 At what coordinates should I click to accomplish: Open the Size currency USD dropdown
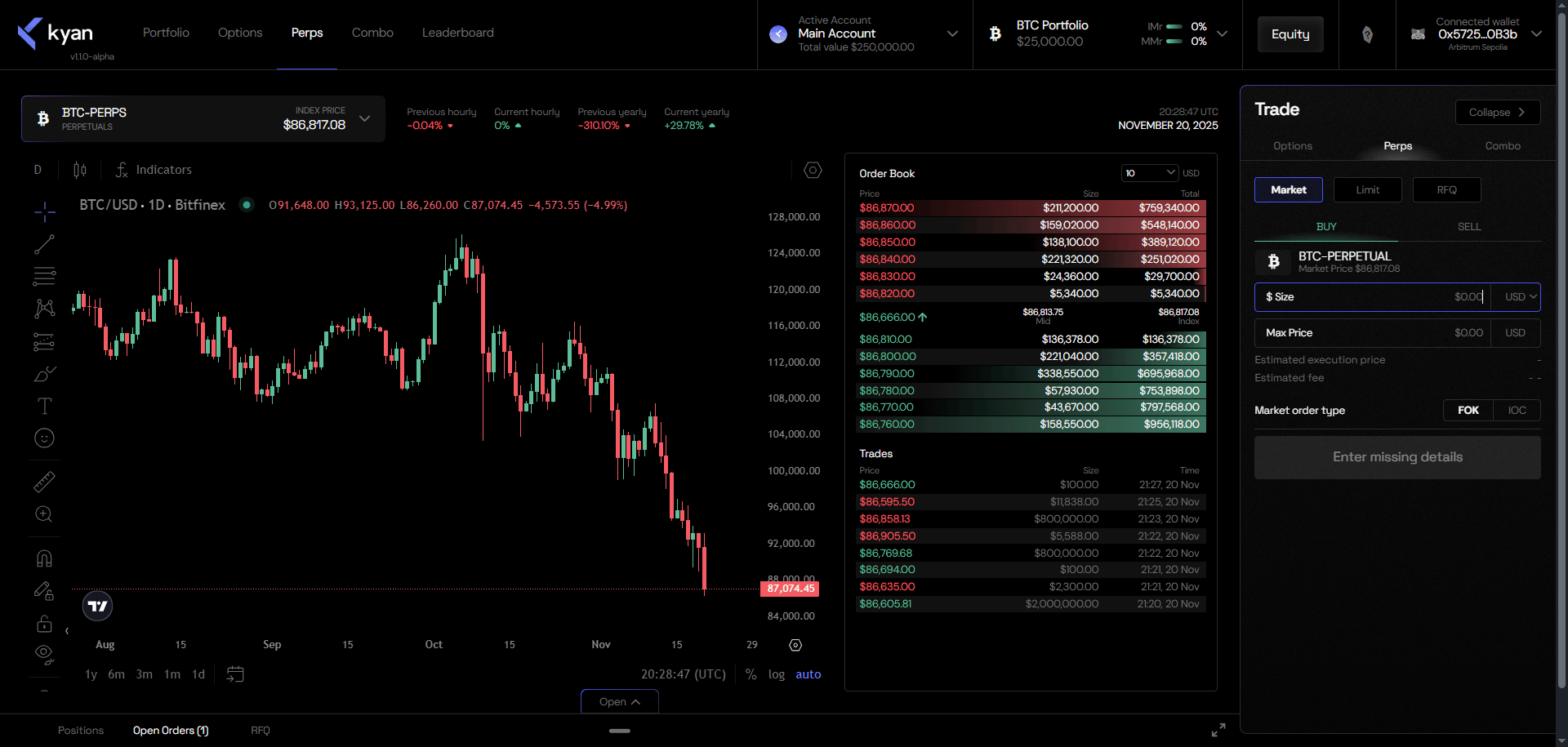coord(1521,297)
